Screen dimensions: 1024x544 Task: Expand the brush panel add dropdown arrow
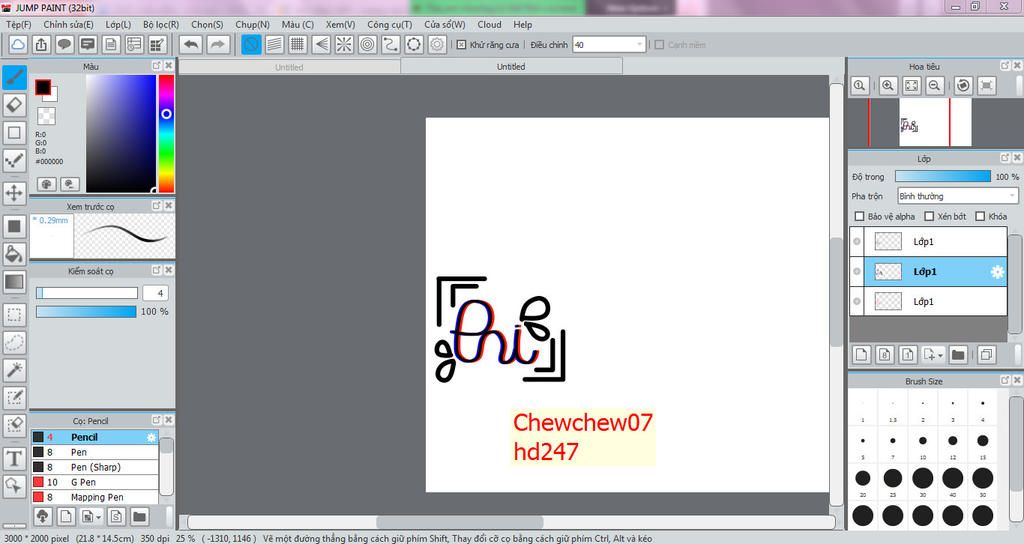click(x=98, y=517)
